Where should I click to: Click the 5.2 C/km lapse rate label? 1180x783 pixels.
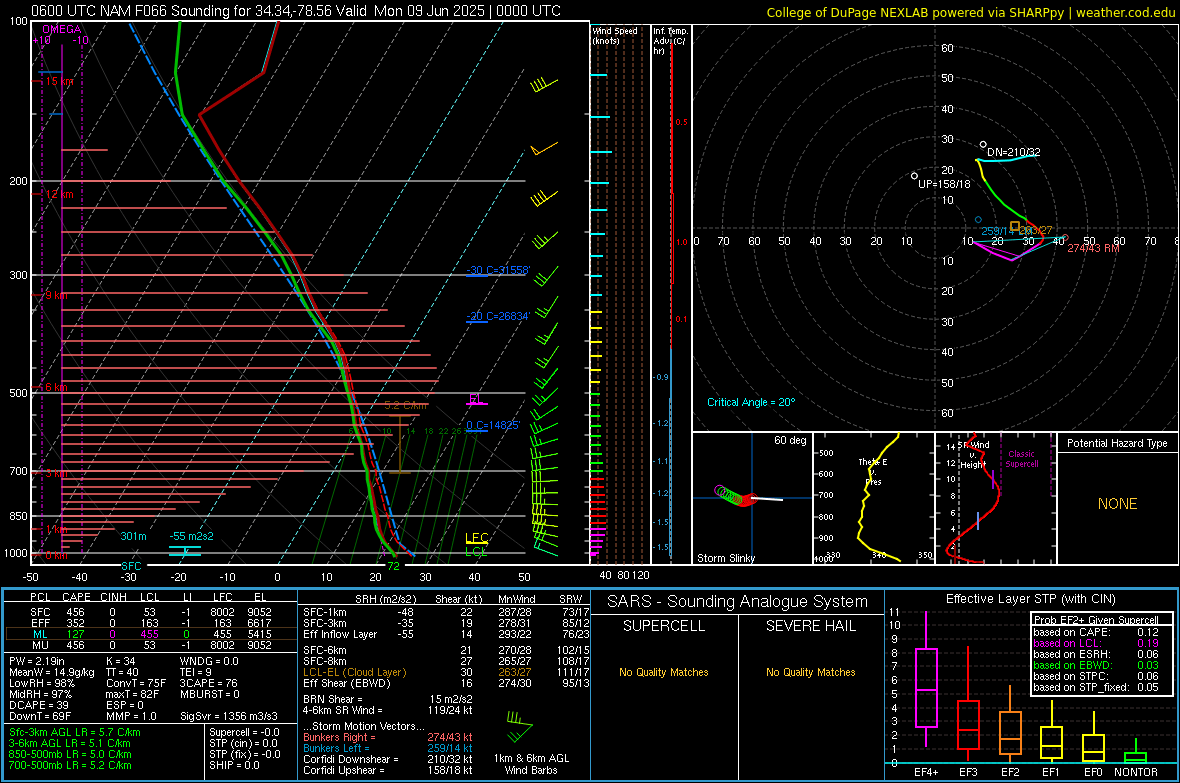(x=405, y=405)
